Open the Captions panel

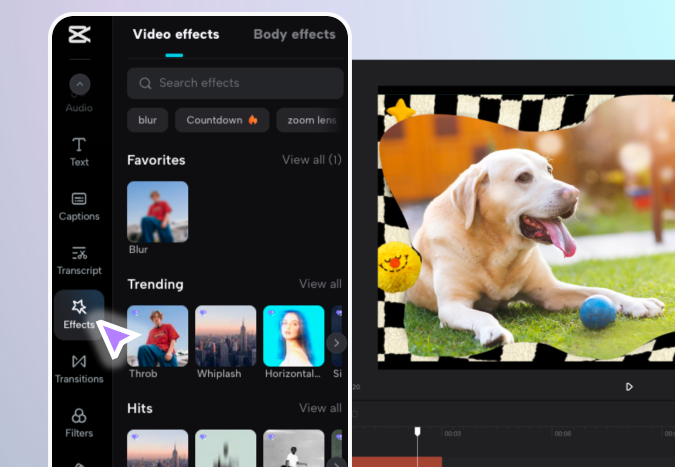pyautogui.click(x=79, y=207)
